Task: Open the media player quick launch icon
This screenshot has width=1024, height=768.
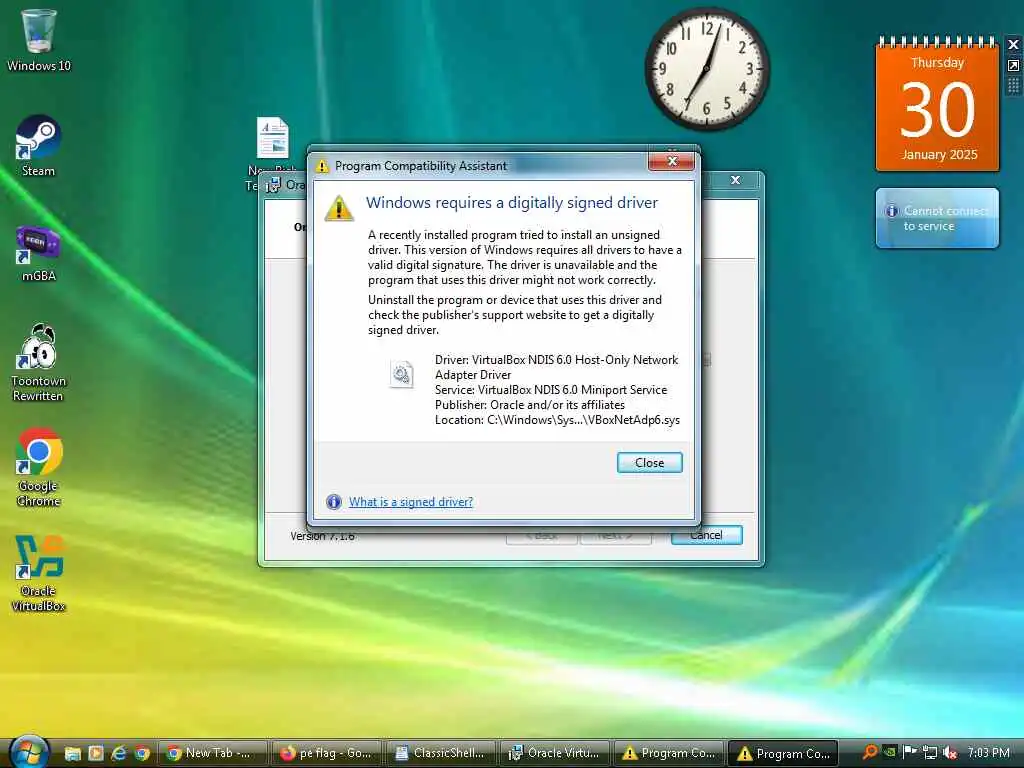Action: coord(95,753)
